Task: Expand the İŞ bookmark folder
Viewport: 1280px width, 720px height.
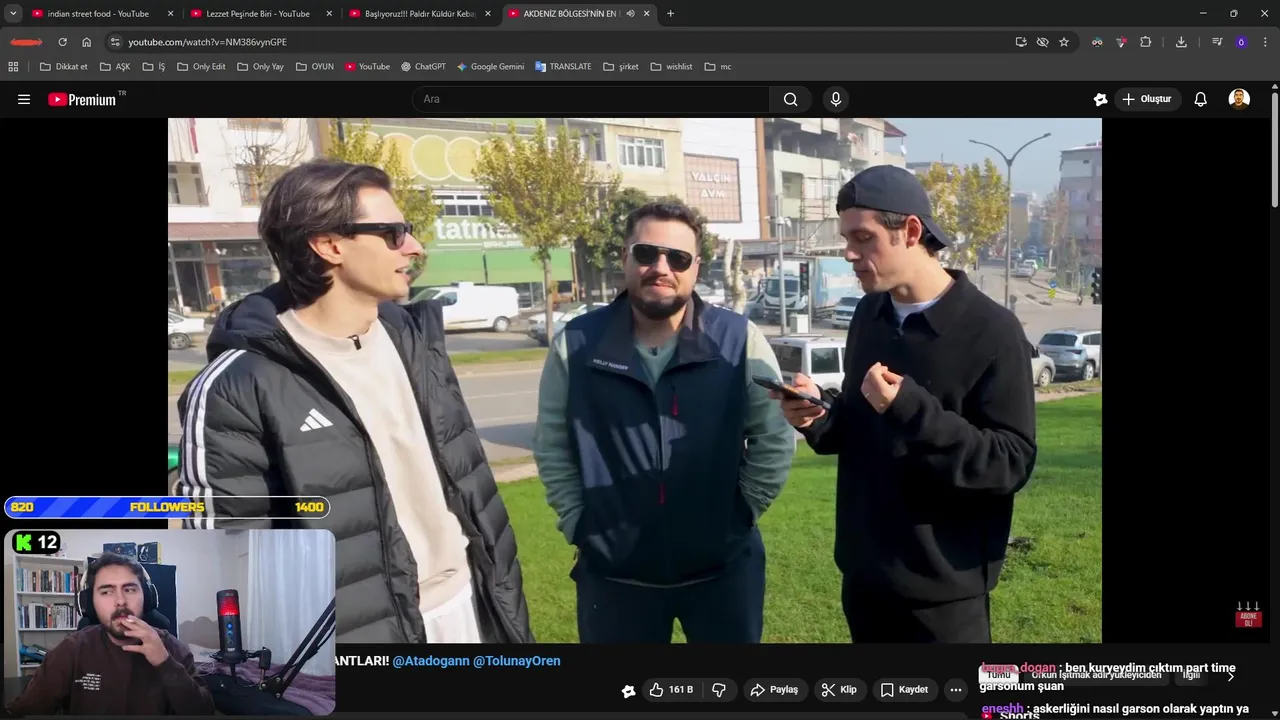Action: click(154, 67)
